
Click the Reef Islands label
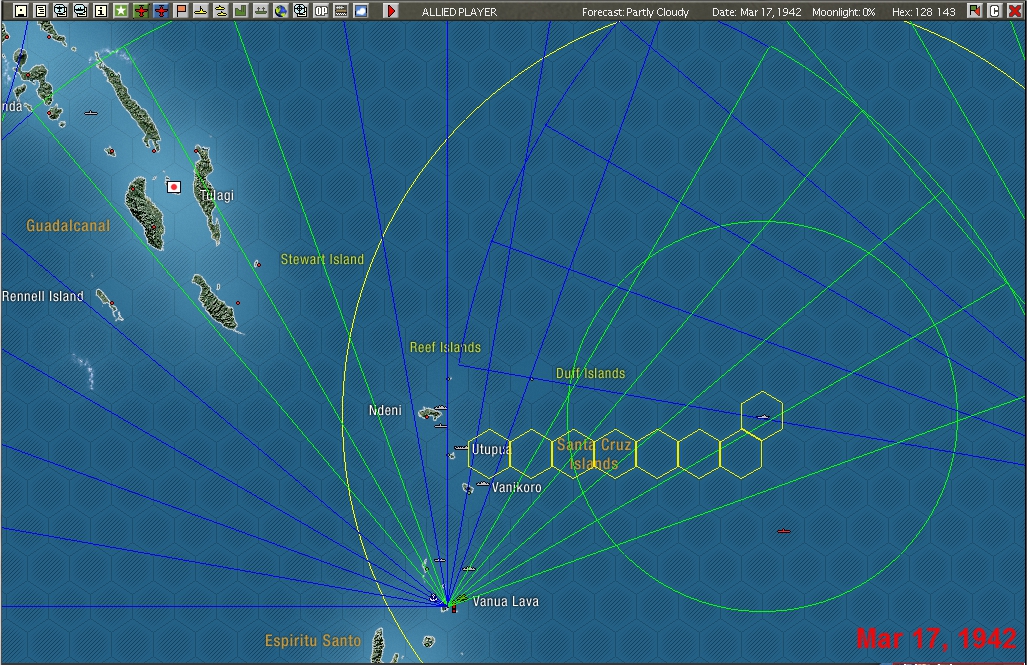tap(445, 347)
